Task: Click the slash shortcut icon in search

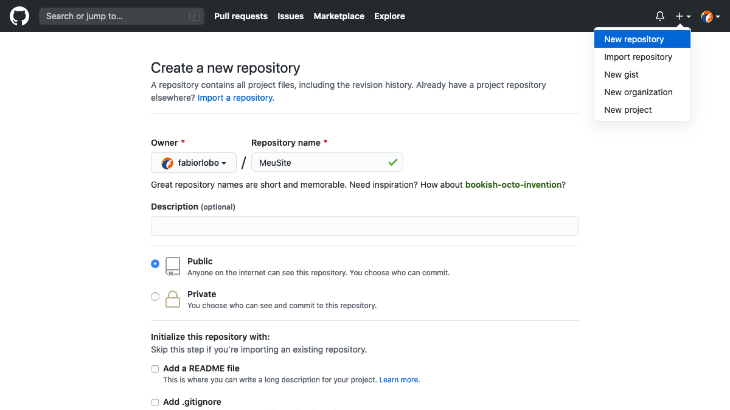Action: [194, 16]
